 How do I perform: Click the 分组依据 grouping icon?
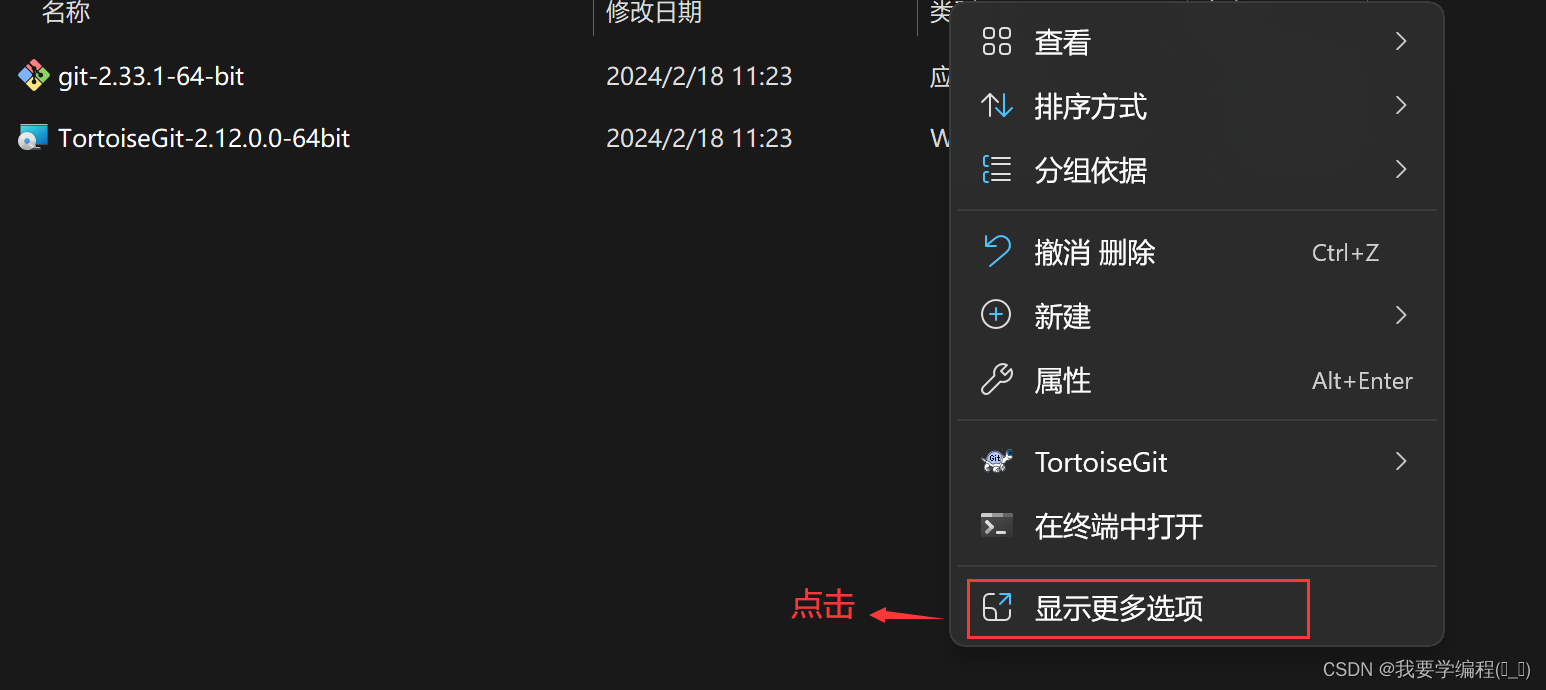pyautogui.click(x=997, y=169)
